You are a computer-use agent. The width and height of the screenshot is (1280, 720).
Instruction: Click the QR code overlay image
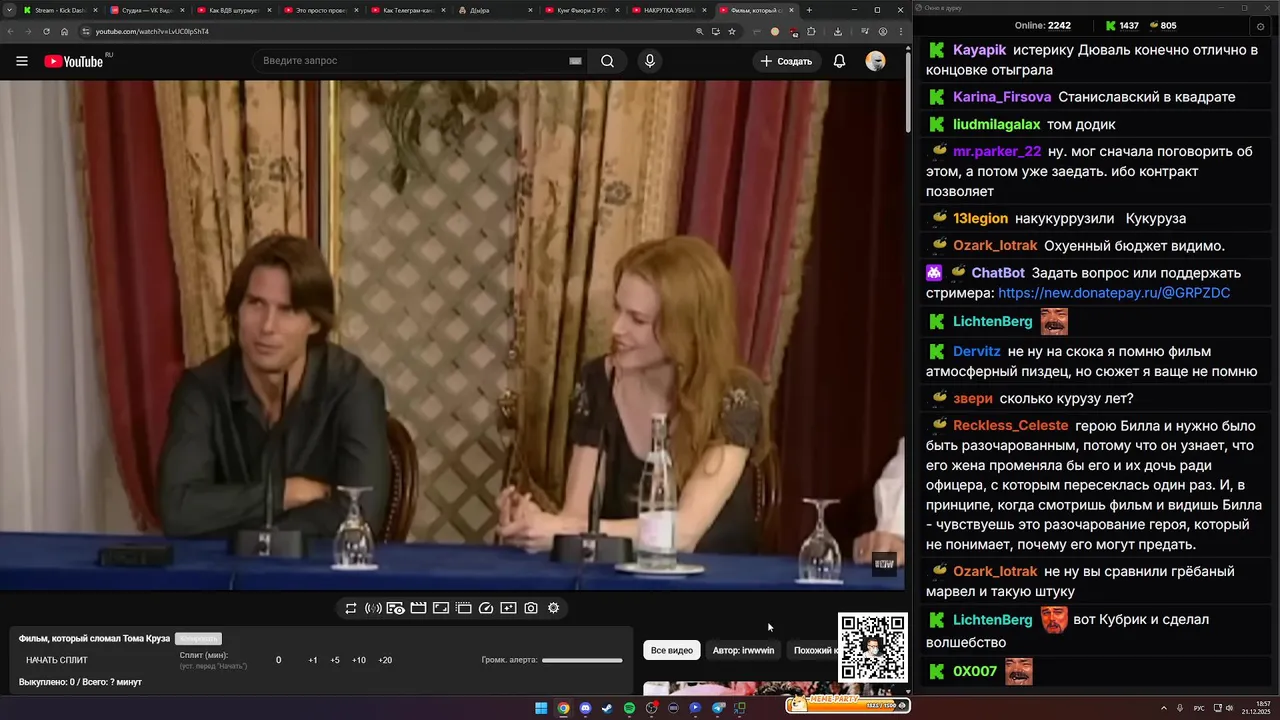(x=873, y=648)
